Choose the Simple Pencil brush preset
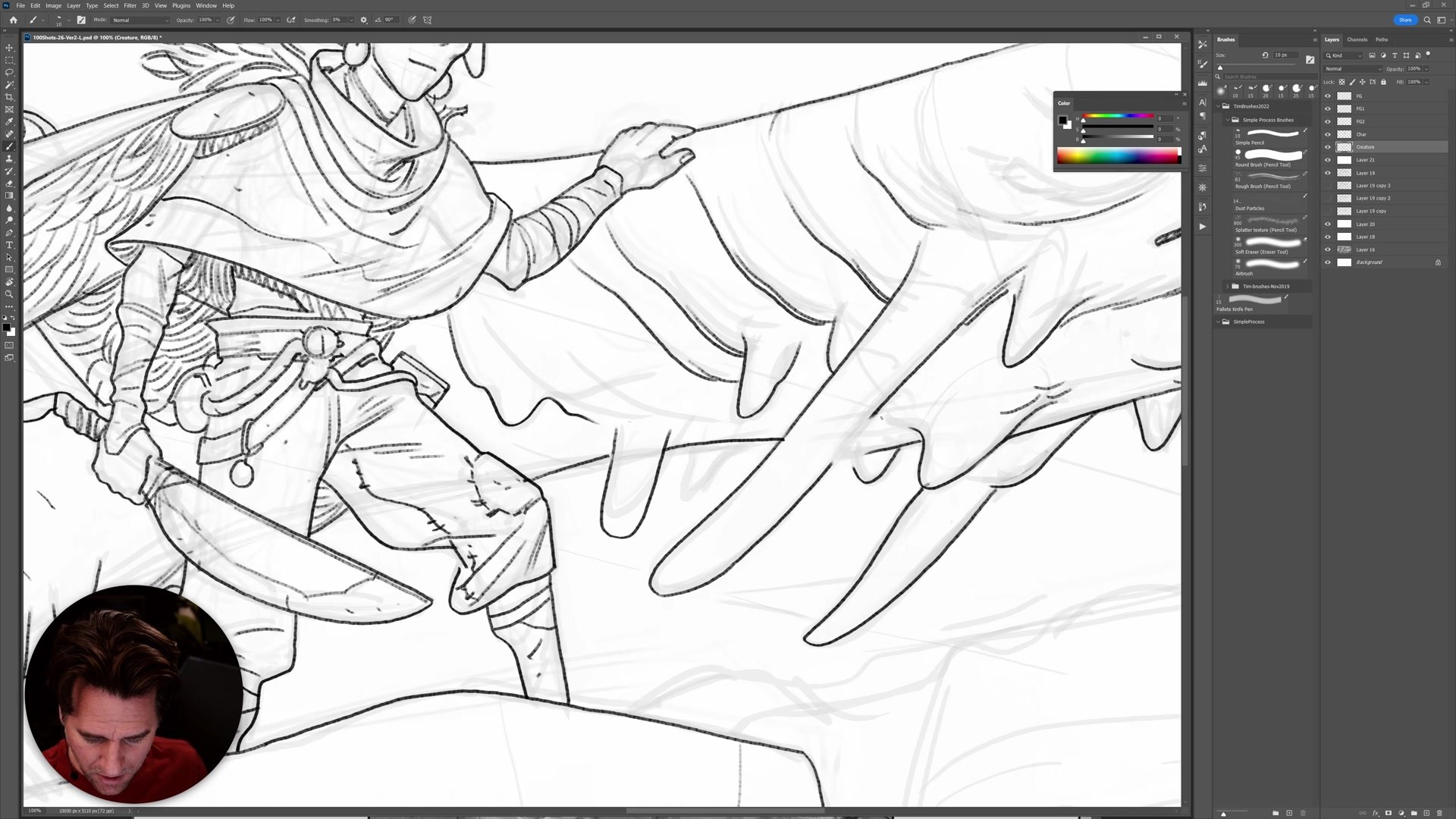Screen dimensions: 1456x819 click(1271, 134)
